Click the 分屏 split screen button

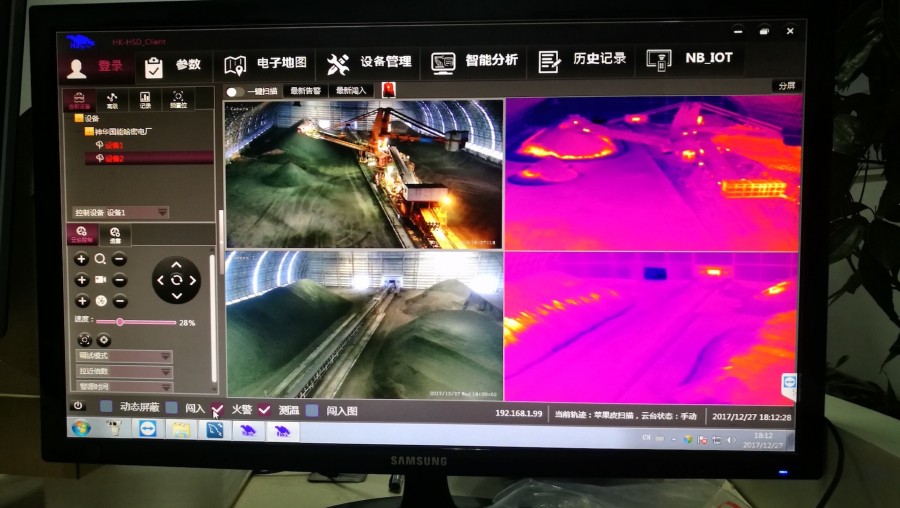click(786, 86)
